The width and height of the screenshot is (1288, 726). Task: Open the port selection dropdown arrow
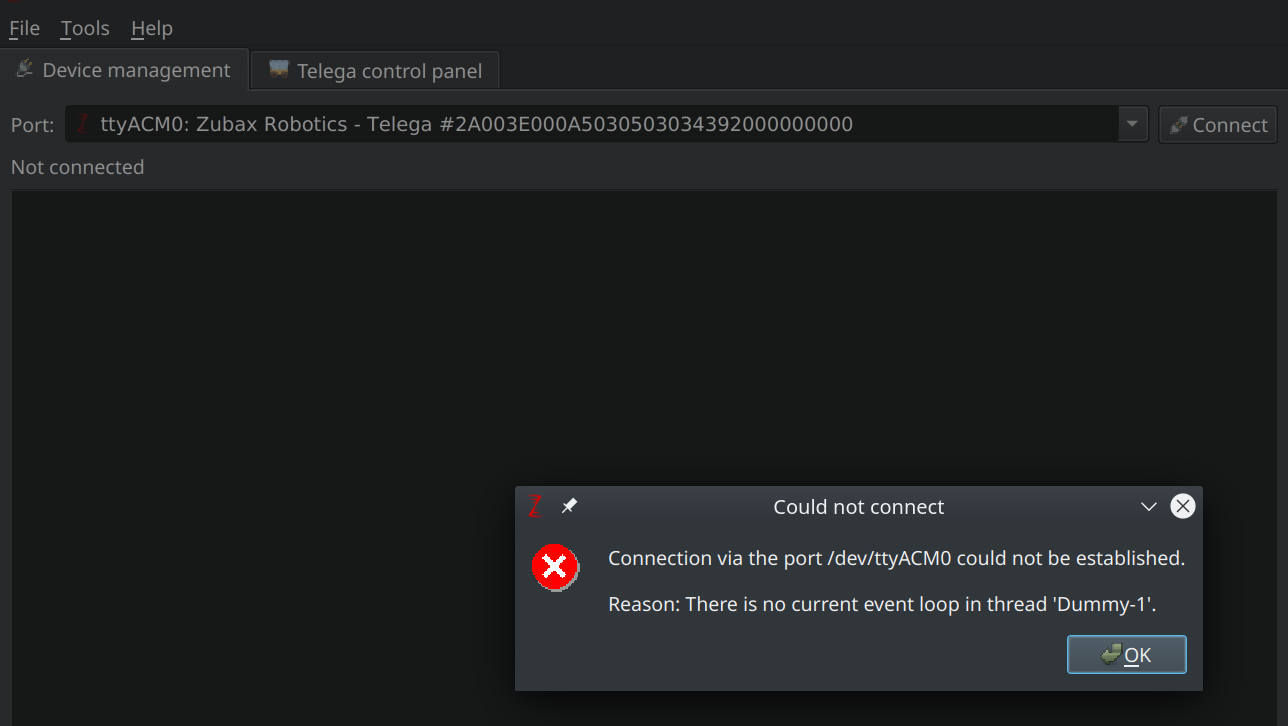coord(1131,123)
